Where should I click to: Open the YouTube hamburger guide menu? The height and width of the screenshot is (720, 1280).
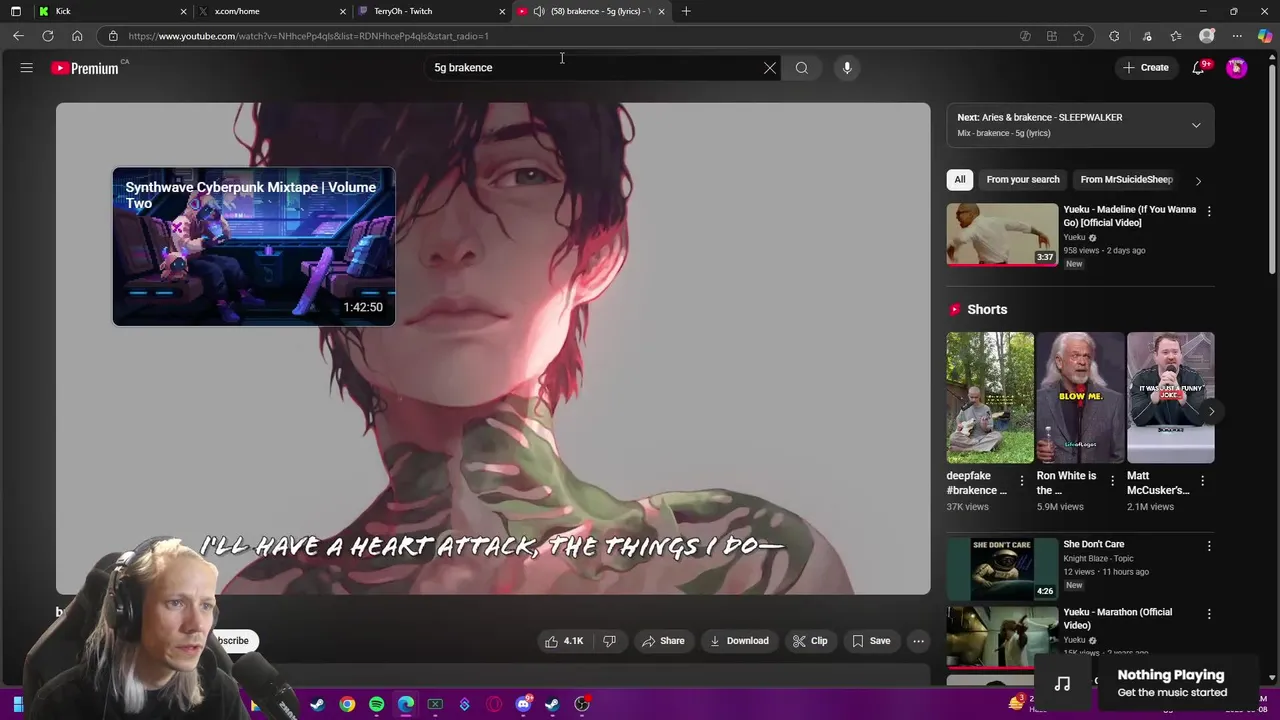tap(27, 68)
